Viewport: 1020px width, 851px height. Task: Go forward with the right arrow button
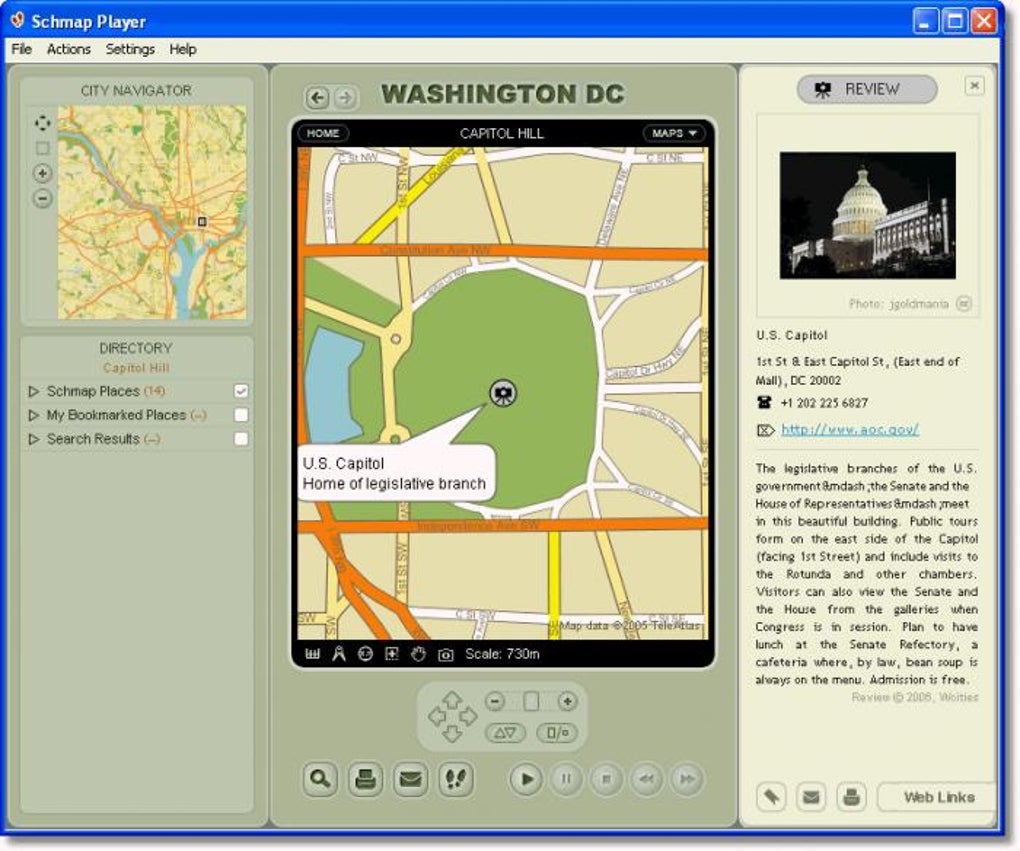click(346, 98)
